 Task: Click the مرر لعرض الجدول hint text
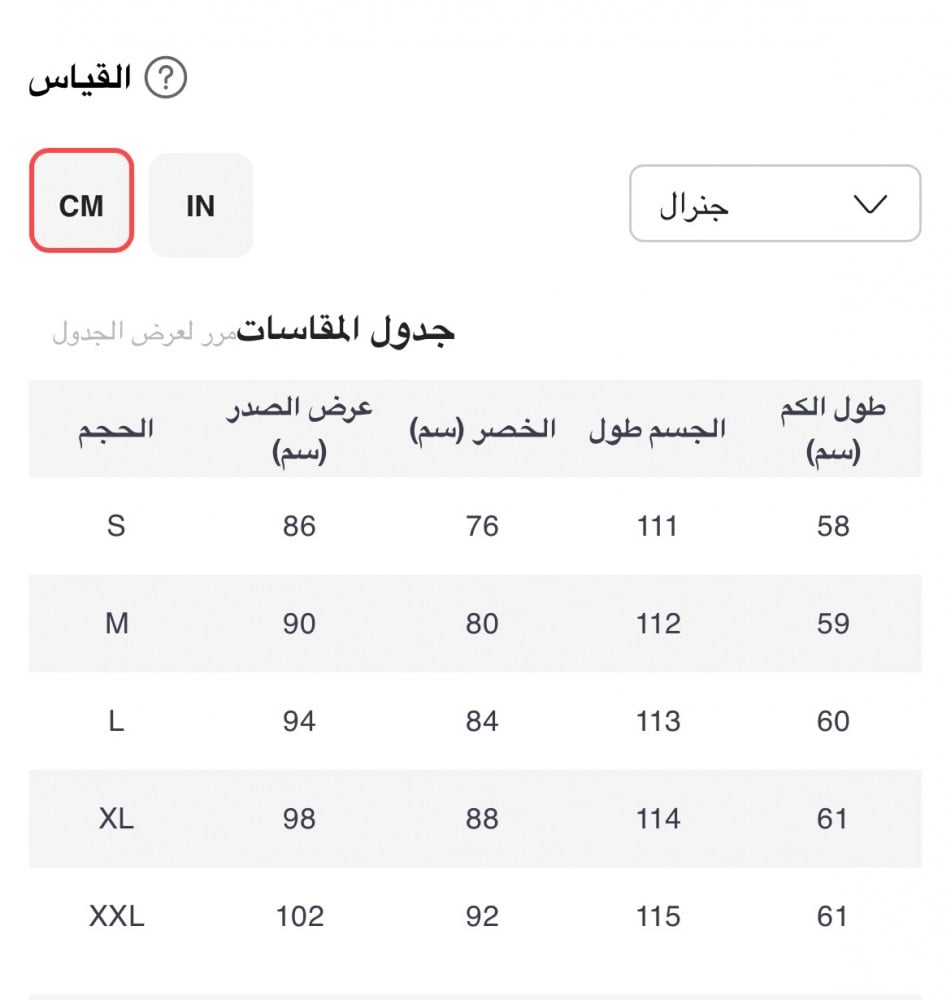click(144, 332)
